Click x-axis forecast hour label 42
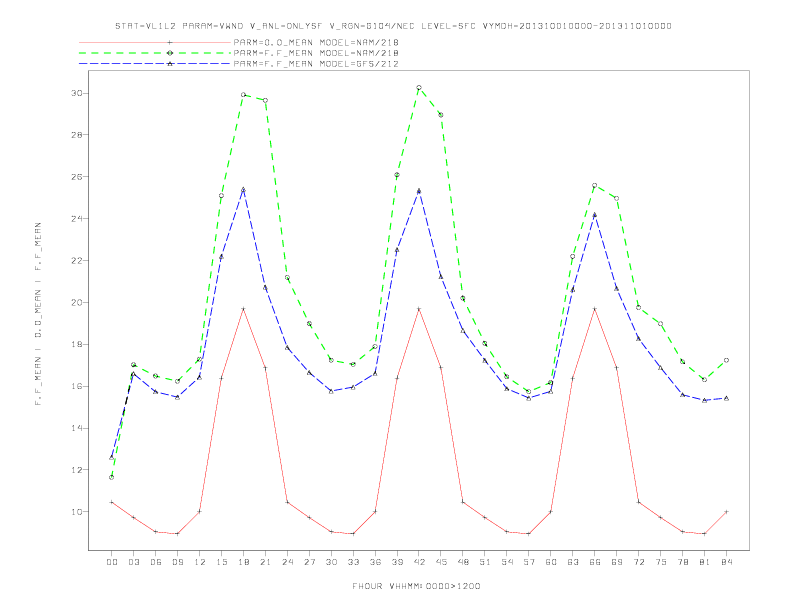792x612 pixels. tap(419, 562)
